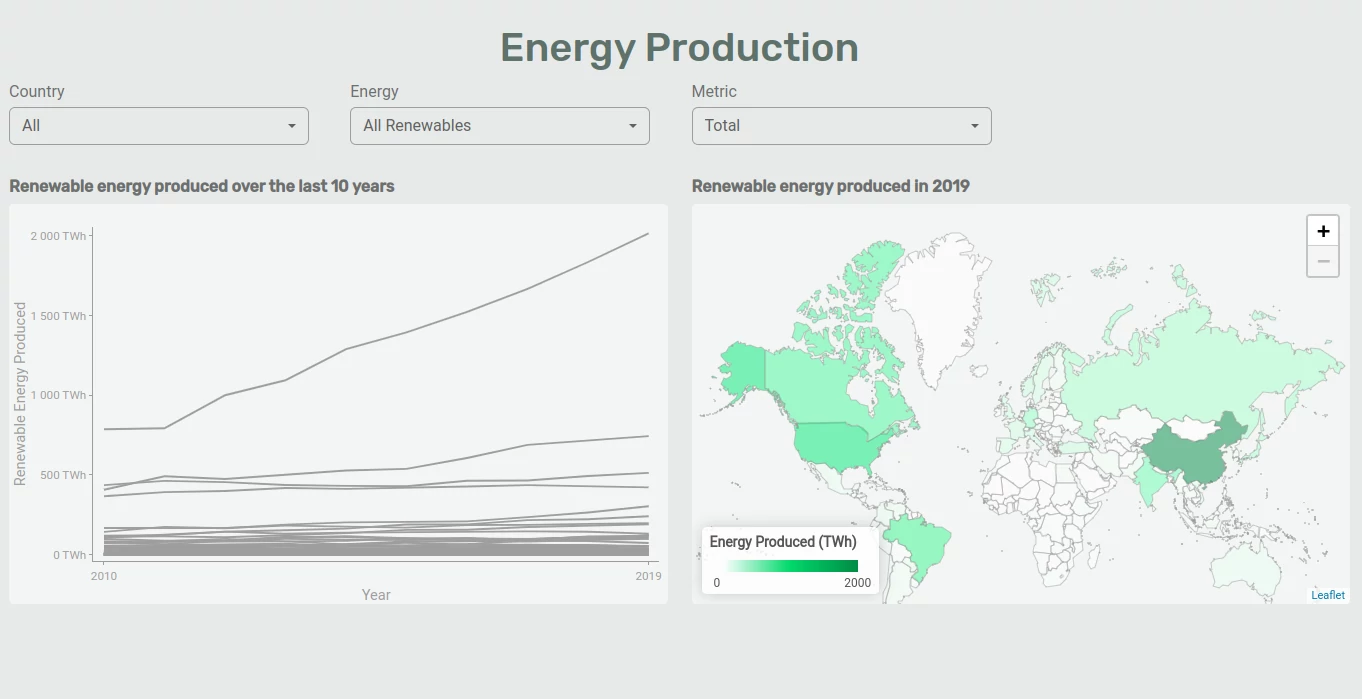1362x699 pixels.
Task: Click the Country field label
Action: [37, 91]
